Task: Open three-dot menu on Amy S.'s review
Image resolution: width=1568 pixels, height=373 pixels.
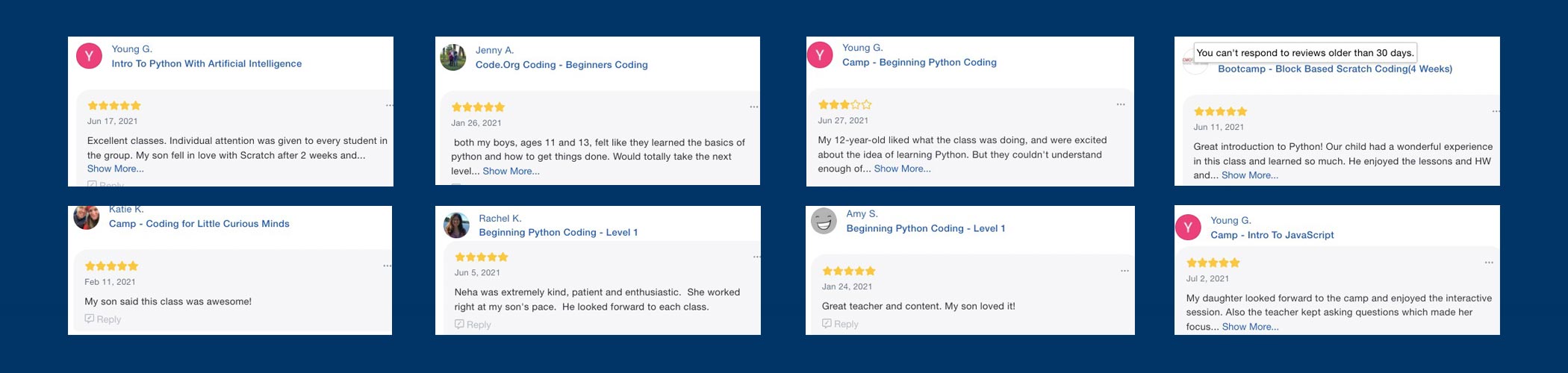Action: 1124,271
